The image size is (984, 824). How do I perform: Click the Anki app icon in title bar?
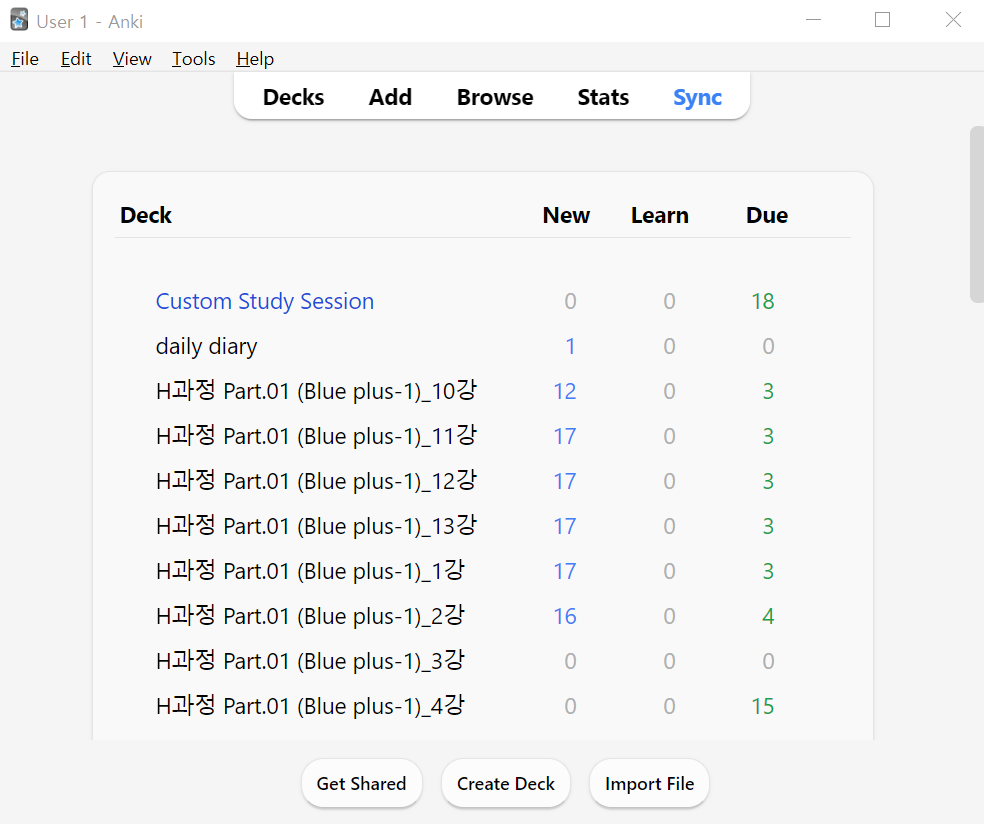tap(19, 21)
